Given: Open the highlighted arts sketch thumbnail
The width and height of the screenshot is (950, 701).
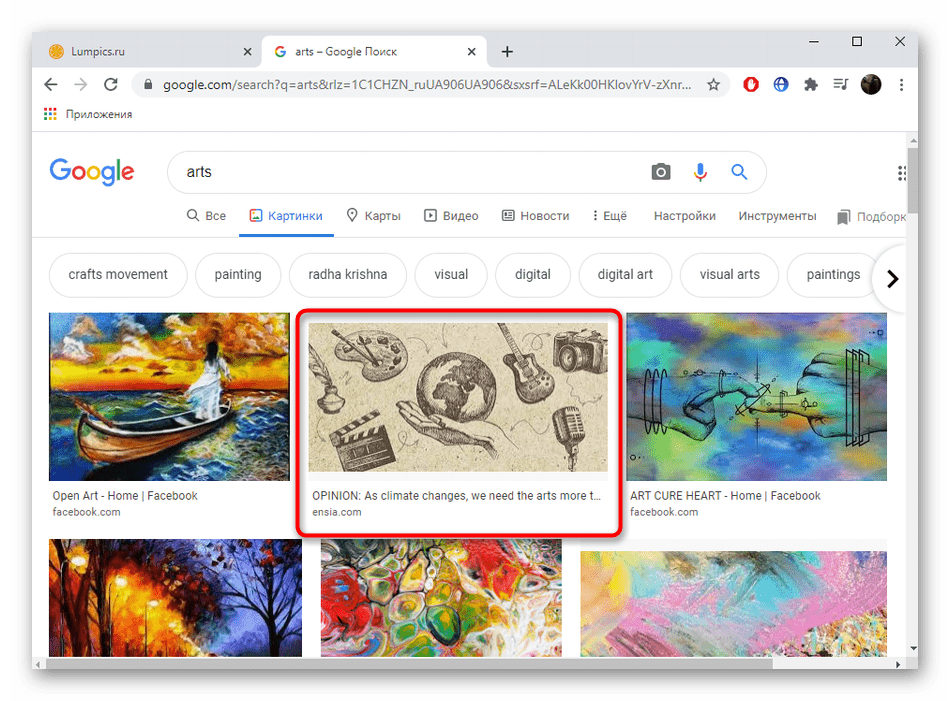Looking at the screenshot, I should tap(458, 397).
